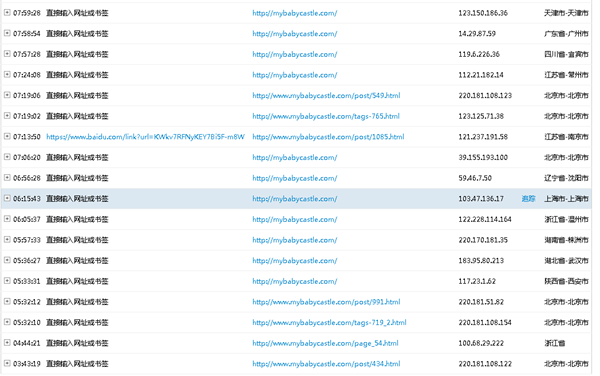Select the region 辽宁省-沈阳市
The image size is (600, 376).
pos(566,178)
